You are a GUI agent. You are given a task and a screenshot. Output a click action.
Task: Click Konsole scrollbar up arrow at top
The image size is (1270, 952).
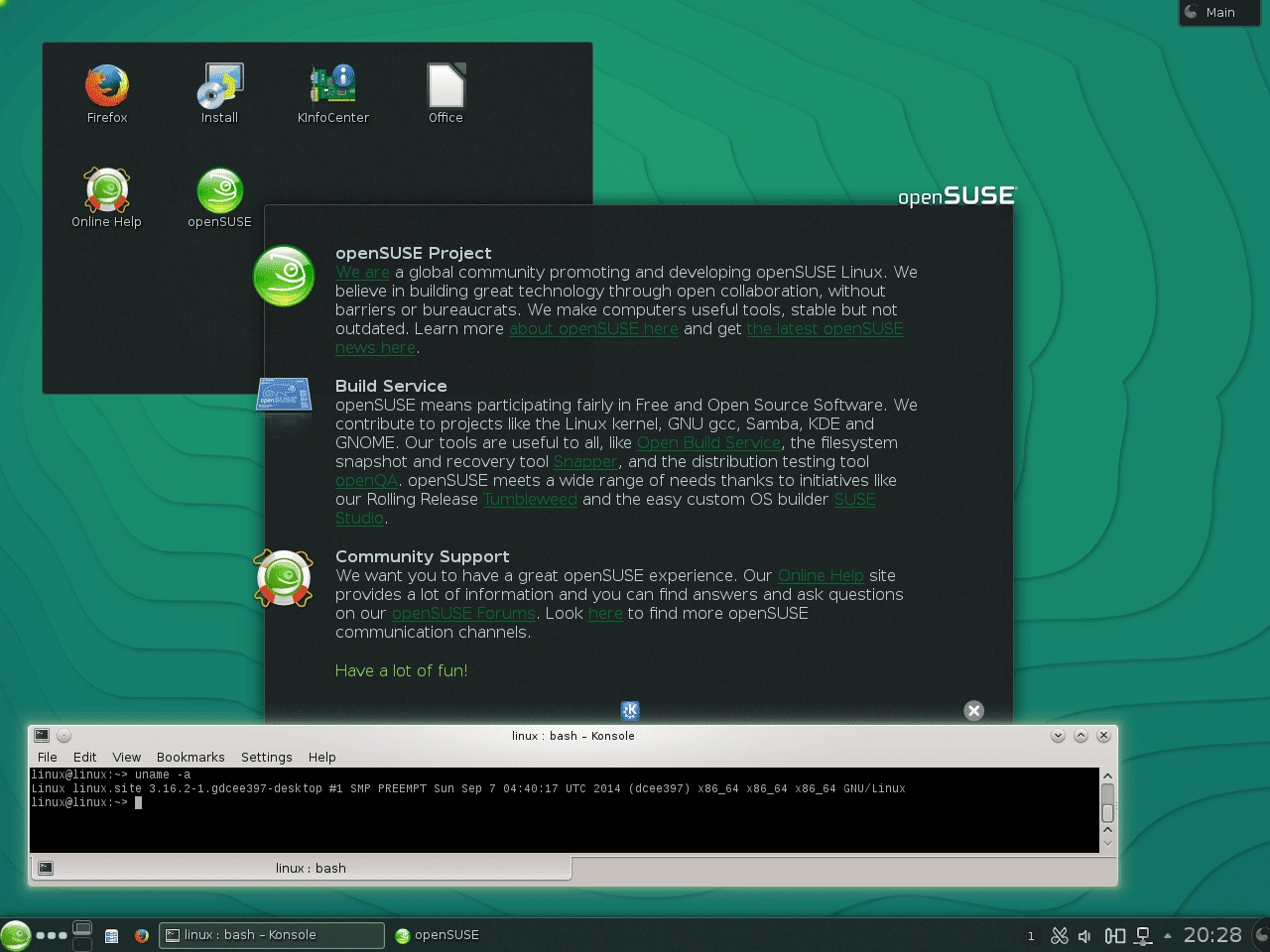1107,775
